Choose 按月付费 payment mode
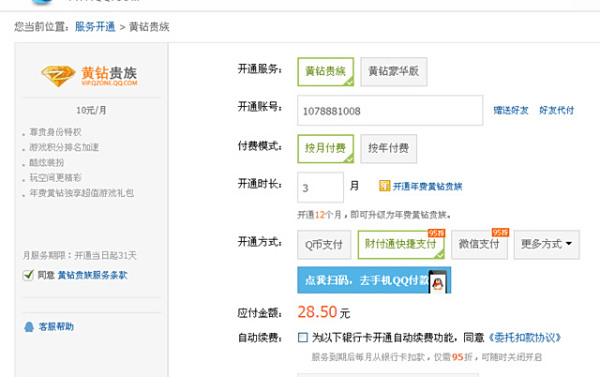The width and height of the screenshot is (600, 377). (326, 149)
